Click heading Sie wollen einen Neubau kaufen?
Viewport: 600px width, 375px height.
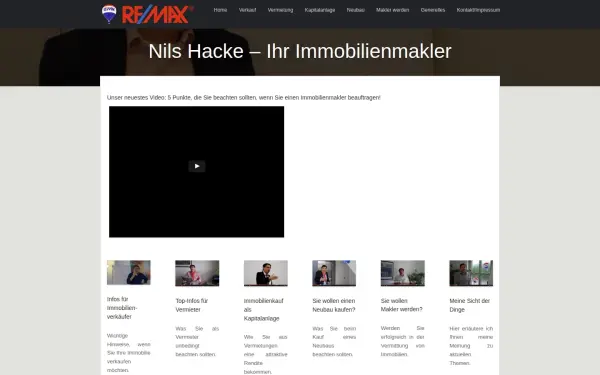[x=334, y=305]
